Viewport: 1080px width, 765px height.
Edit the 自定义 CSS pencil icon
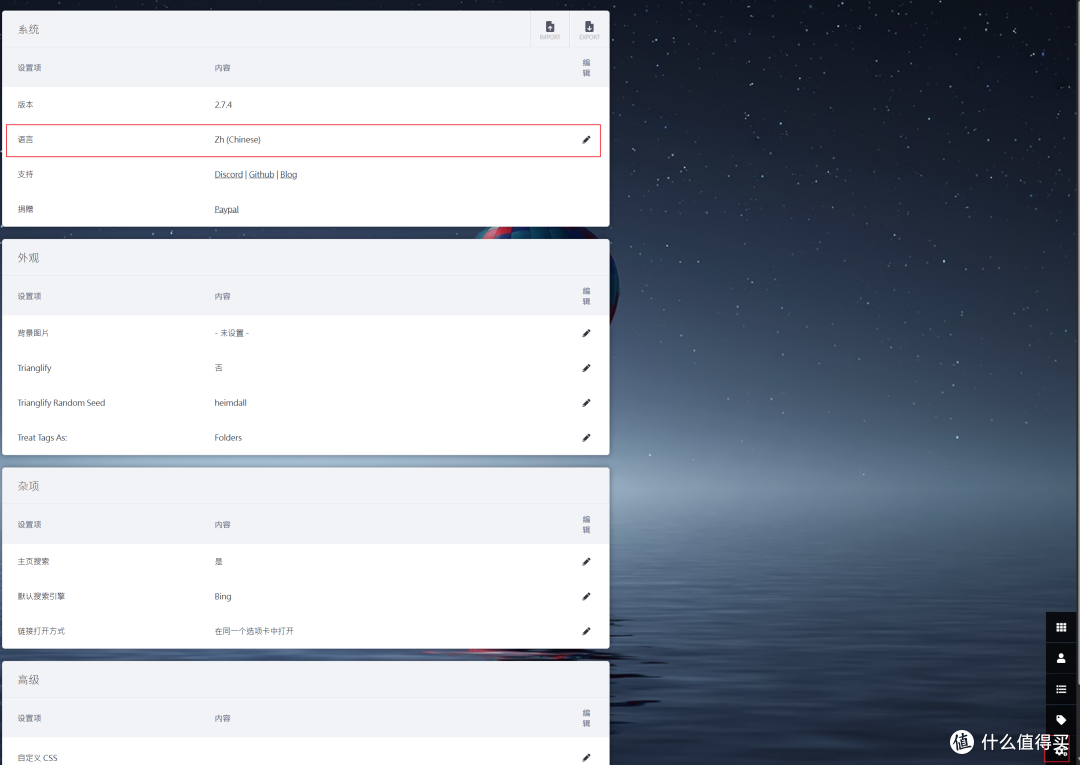(586, 757)
